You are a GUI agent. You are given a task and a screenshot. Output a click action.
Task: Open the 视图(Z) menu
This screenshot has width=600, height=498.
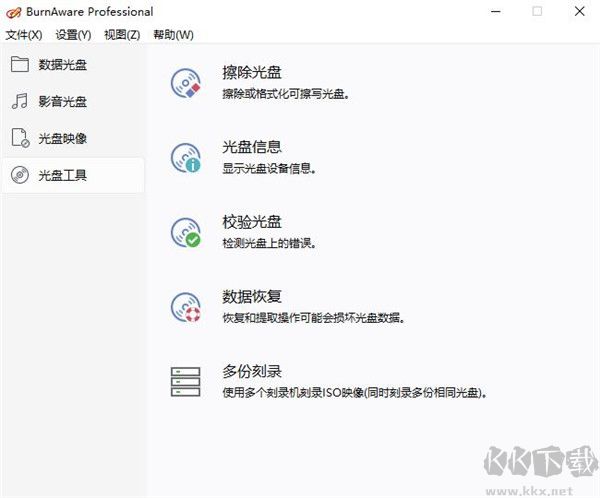(122, 34)
